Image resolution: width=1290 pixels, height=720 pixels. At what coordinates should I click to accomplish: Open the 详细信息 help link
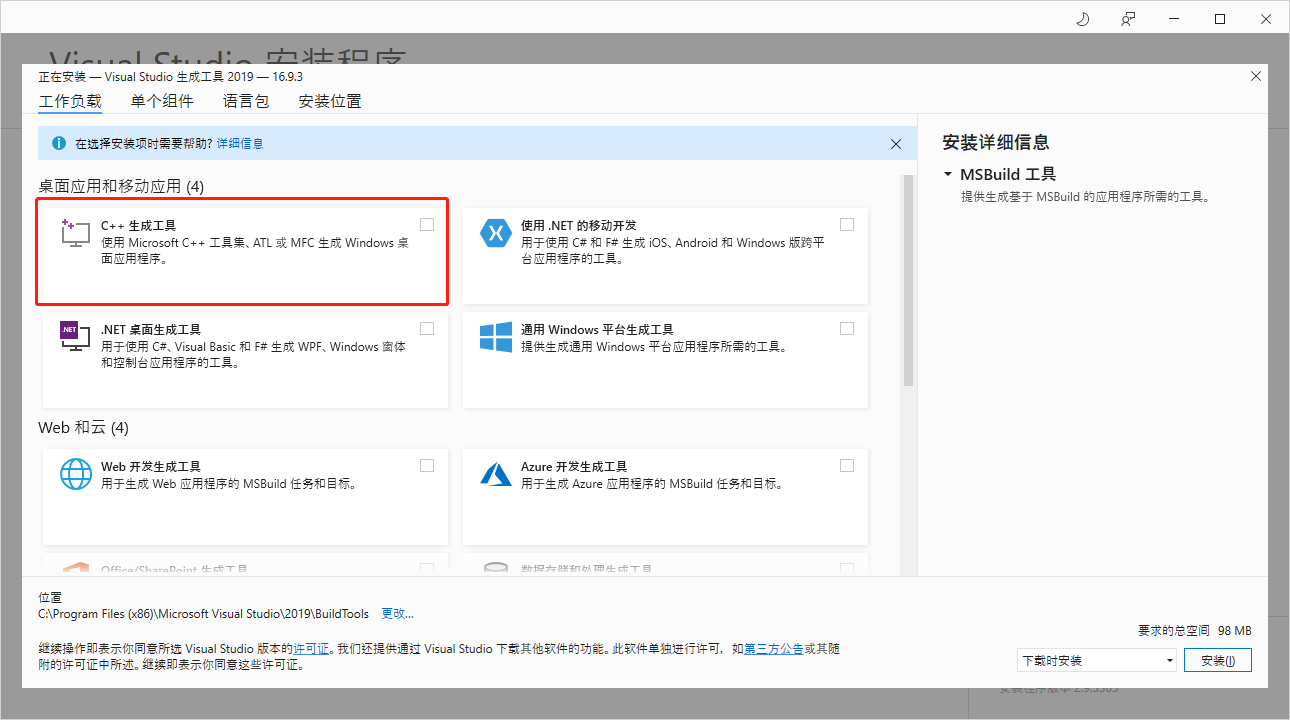(240, 144)
